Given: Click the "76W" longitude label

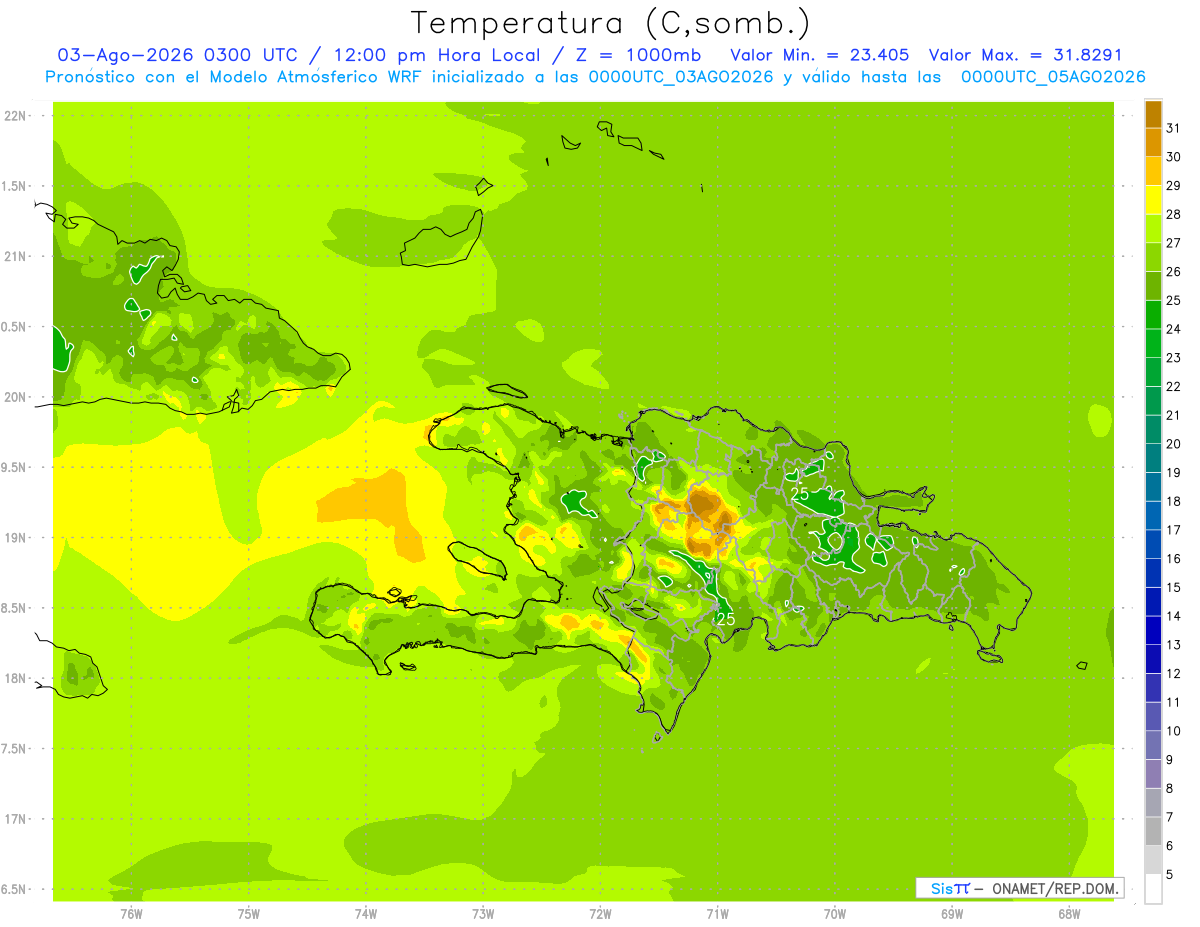Looking at the screenshot, I should [x=132, y=914].
